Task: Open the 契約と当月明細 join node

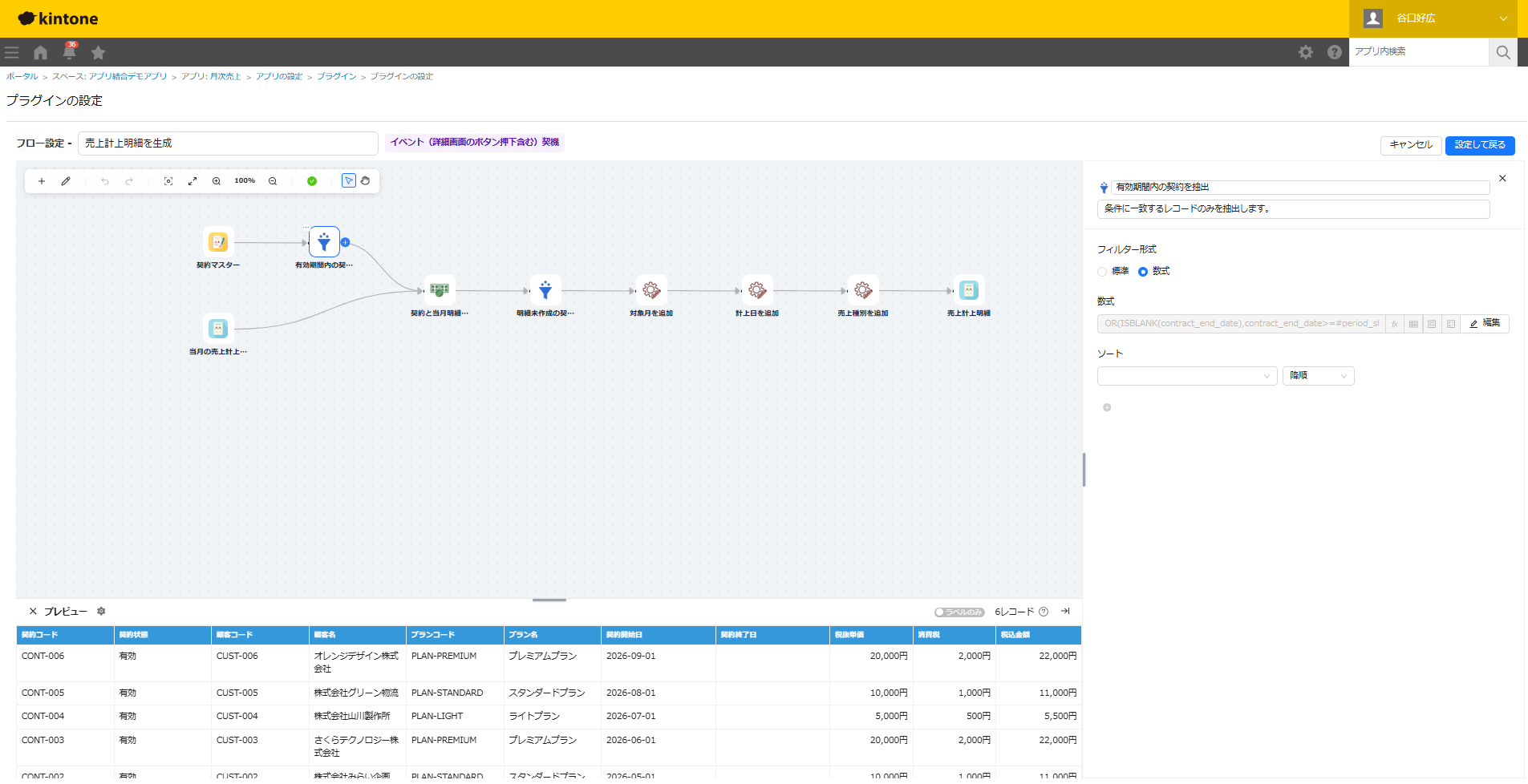Action: [x=440, y=290]
